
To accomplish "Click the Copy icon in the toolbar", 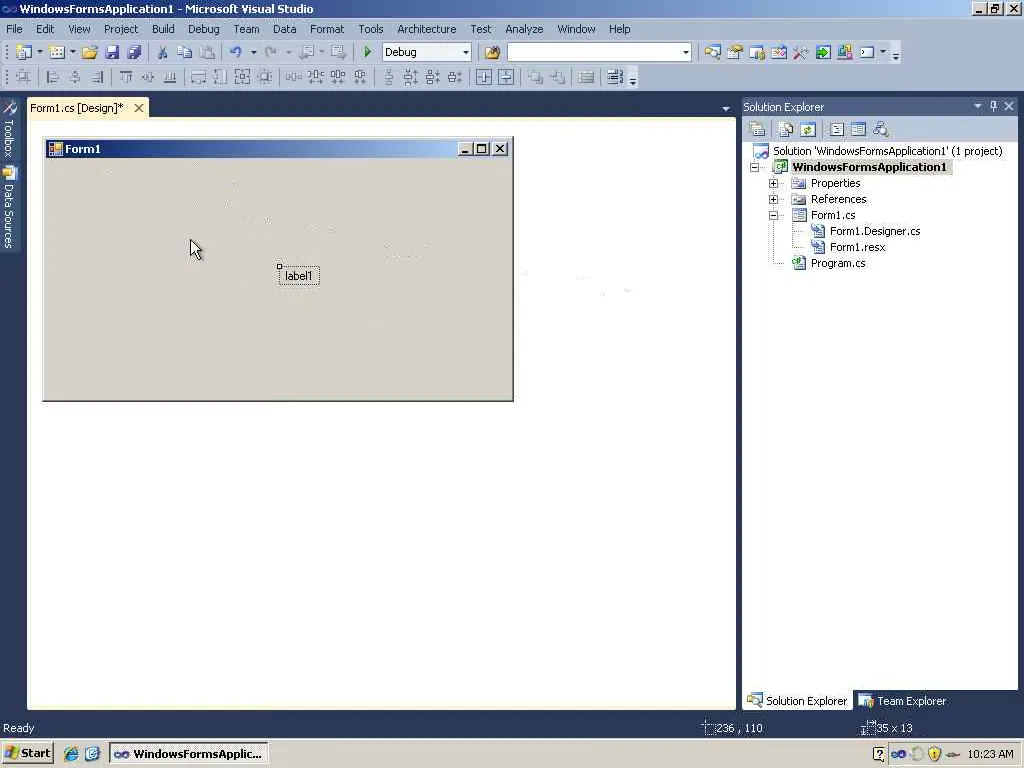I will click(x=185, y=52).
